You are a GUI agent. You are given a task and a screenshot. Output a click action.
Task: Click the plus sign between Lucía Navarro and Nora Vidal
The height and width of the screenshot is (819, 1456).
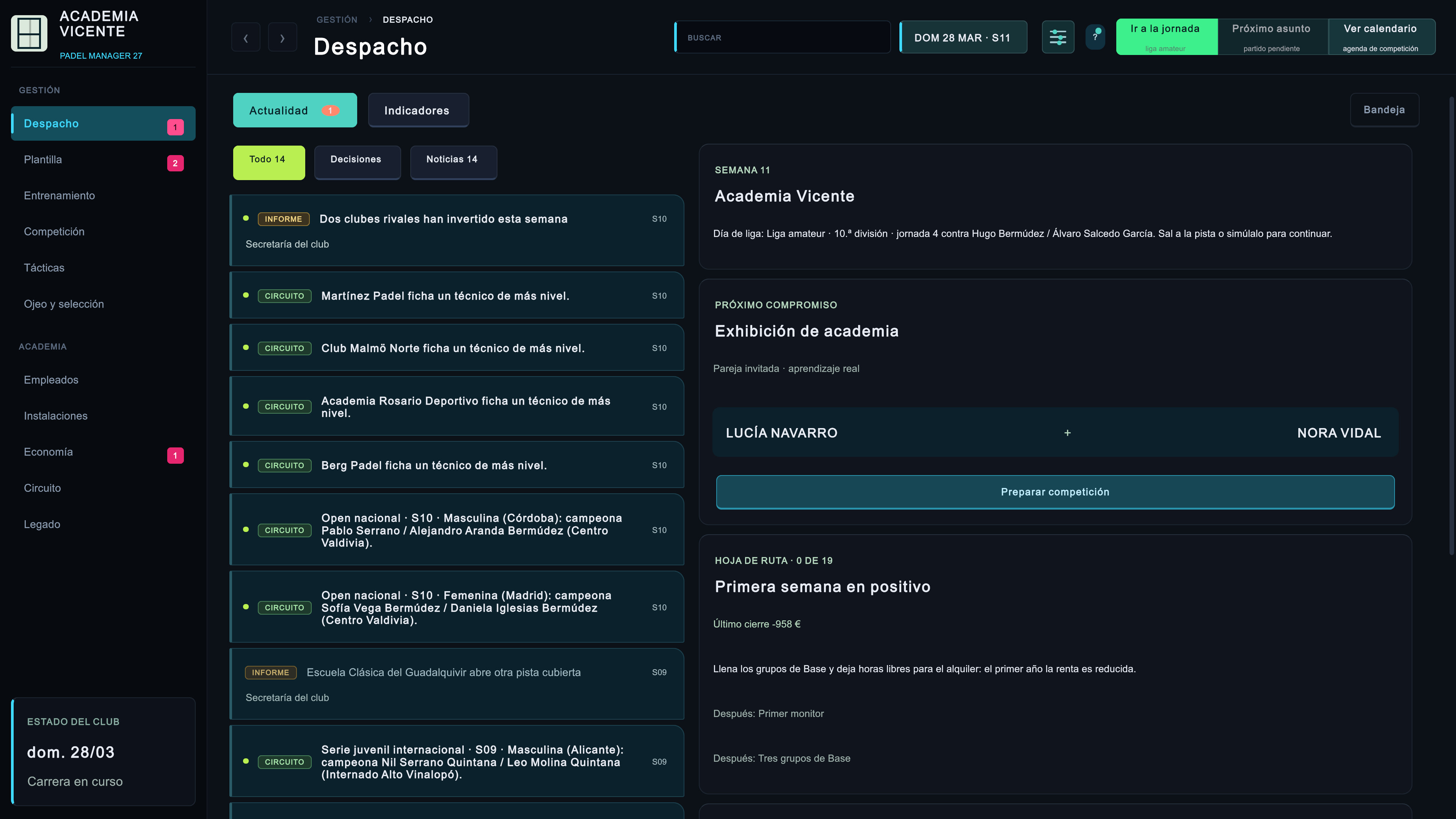coord(1067,433)
